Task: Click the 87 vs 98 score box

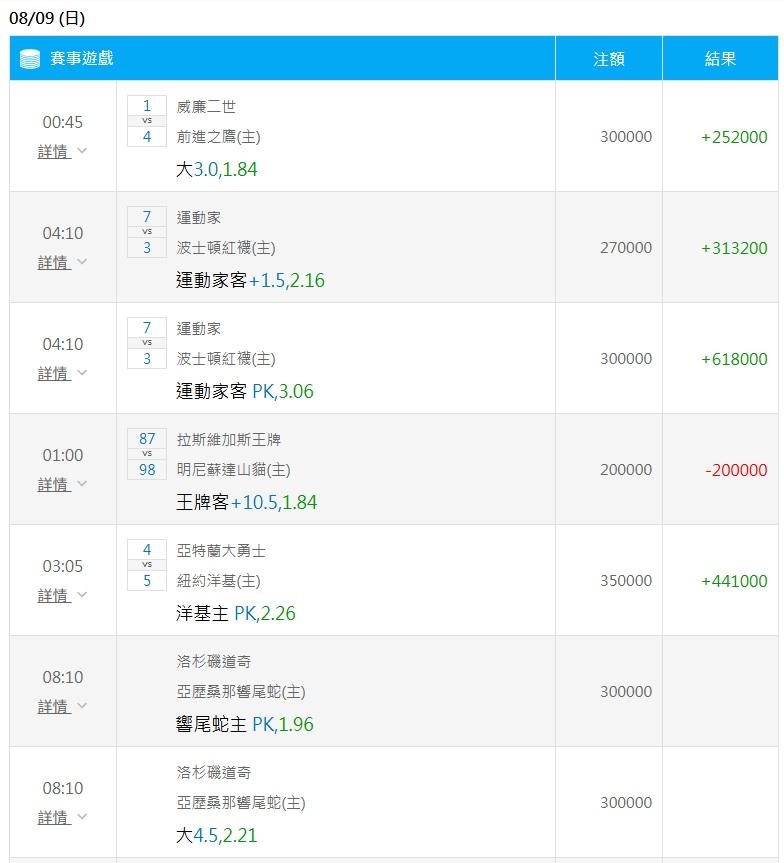Action: [x=147, y=454]
